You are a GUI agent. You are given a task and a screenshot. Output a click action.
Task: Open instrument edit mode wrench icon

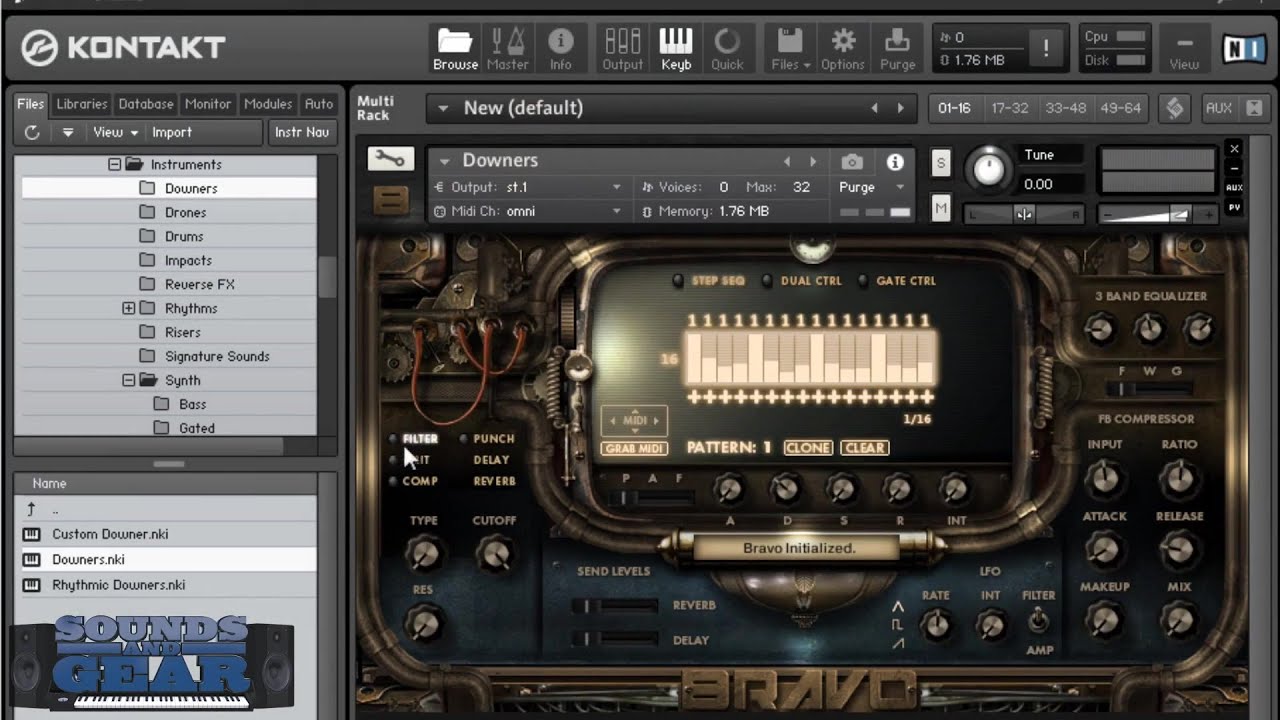click(x=390, y=159)
